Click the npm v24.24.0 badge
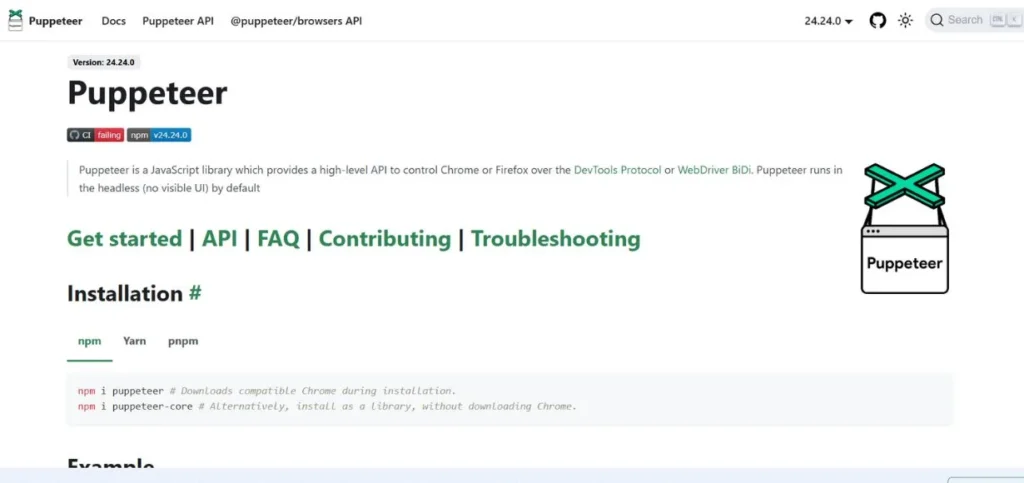Image resolution: width=1024 pixels, height=483 pixels. pyautogui.click(x=159, y=135)
